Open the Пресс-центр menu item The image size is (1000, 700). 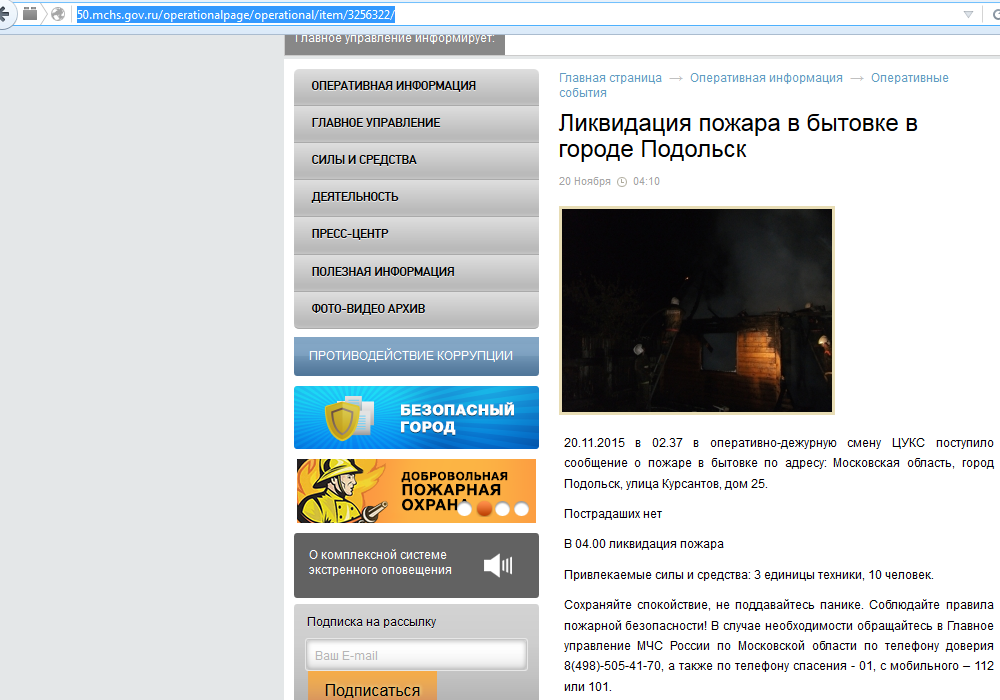coord(416,234)
